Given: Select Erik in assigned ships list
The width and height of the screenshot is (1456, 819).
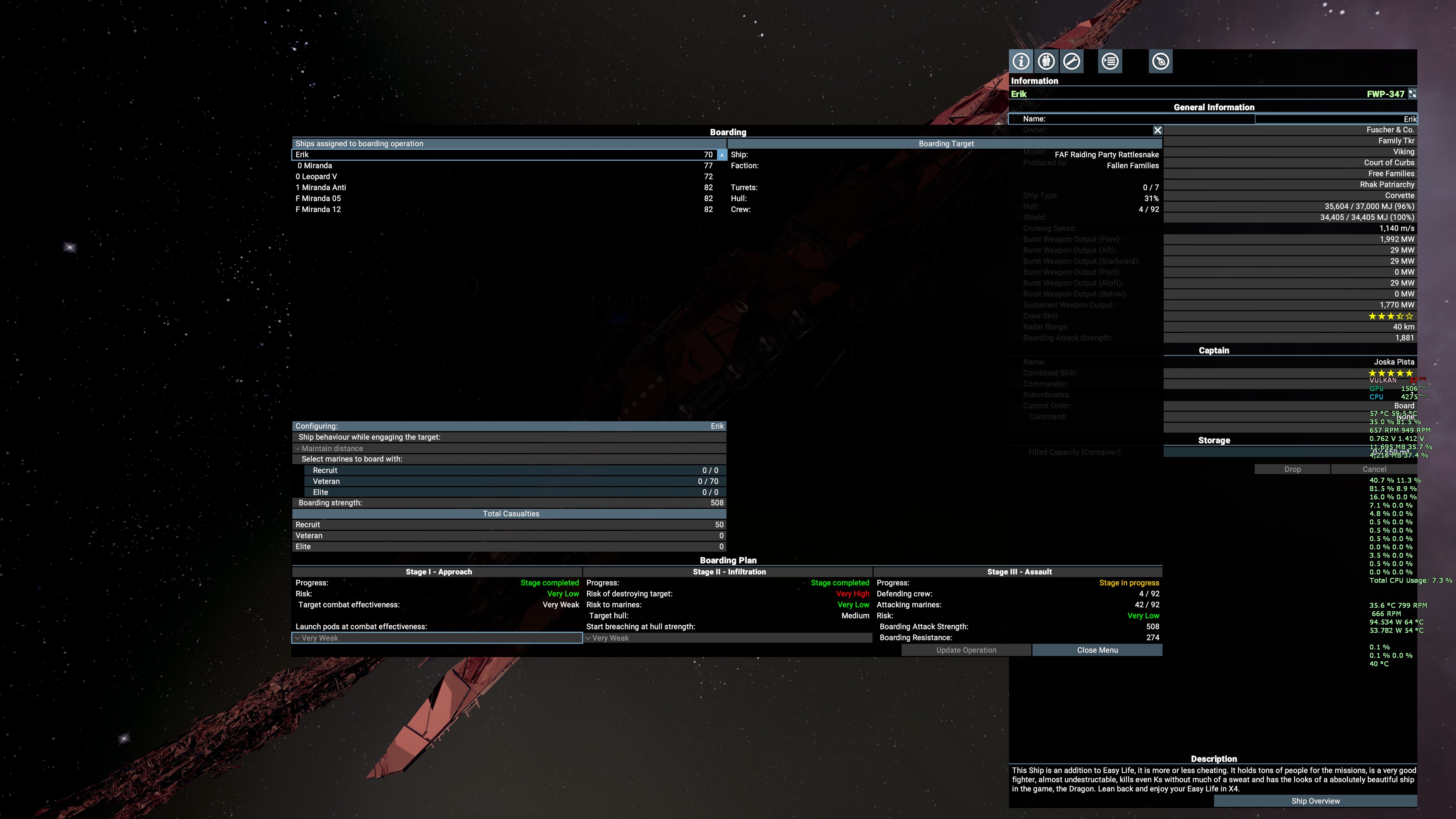Looking at the screenshot, I should click(504, 155).
